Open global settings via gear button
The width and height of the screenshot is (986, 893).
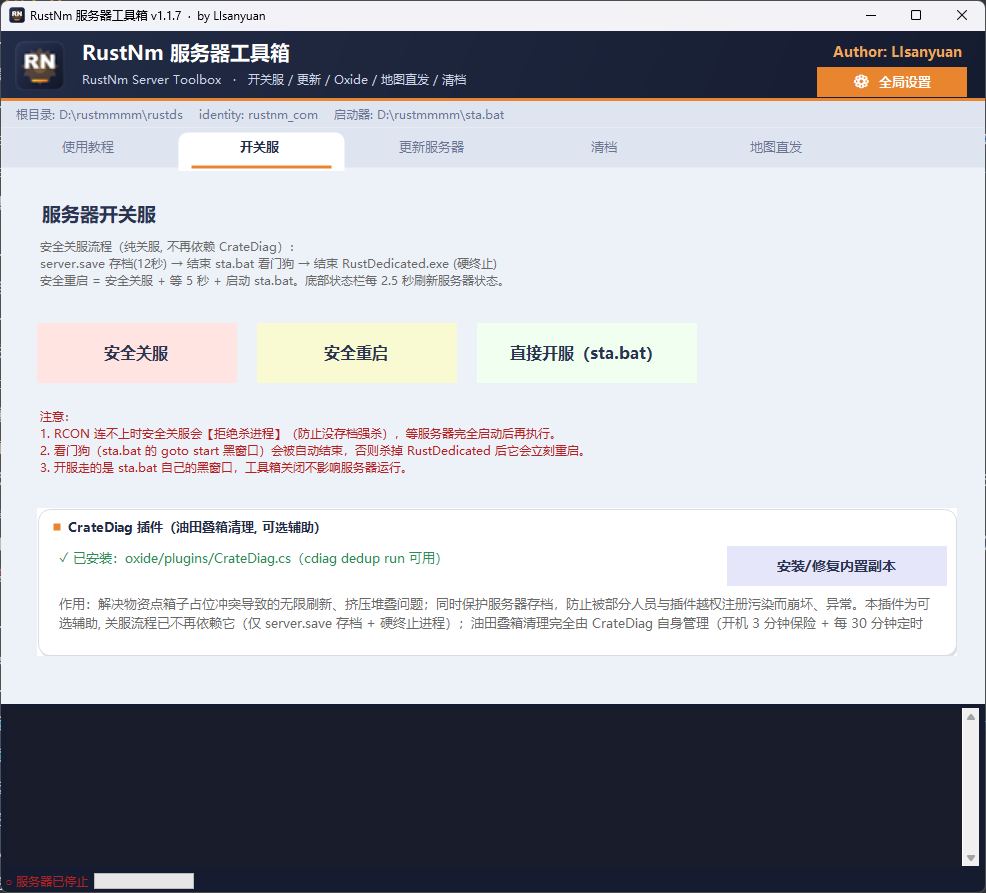pos(891,82)
